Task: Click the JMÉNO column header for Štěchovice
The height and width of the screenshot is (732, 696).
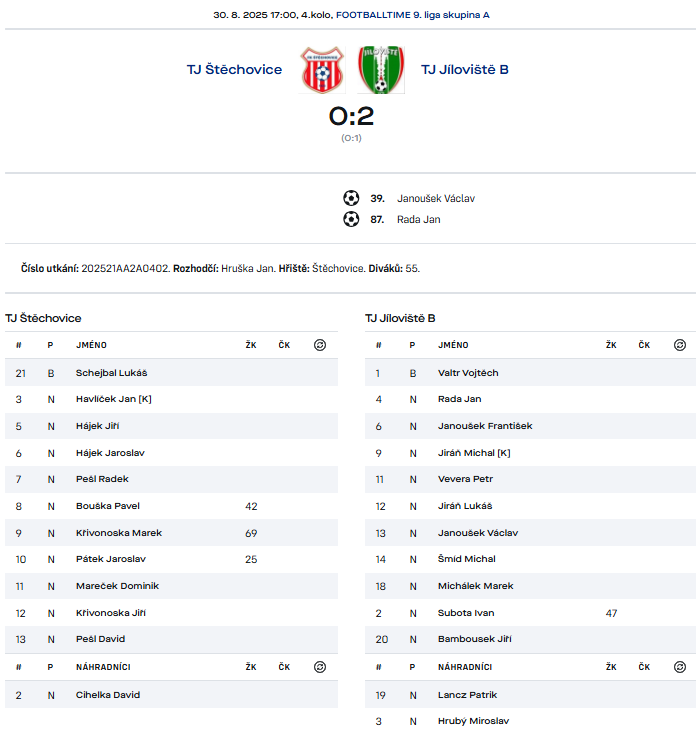Action: (x=91, y=345)
